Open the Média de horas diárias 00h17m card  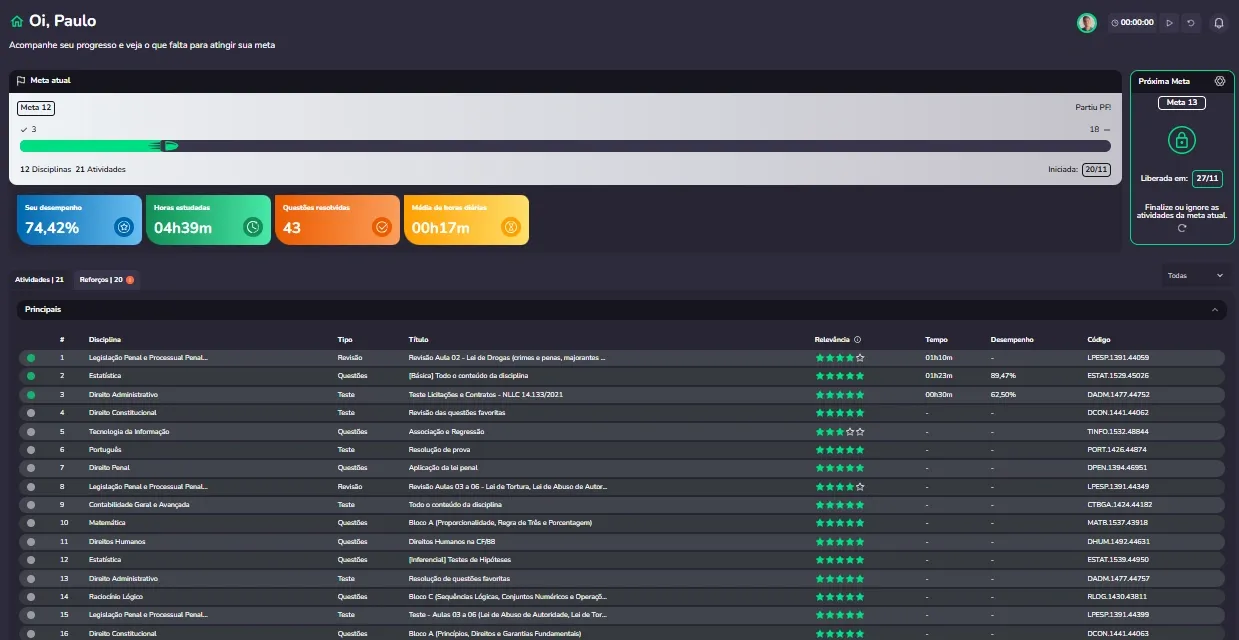[x=466, y=220]
